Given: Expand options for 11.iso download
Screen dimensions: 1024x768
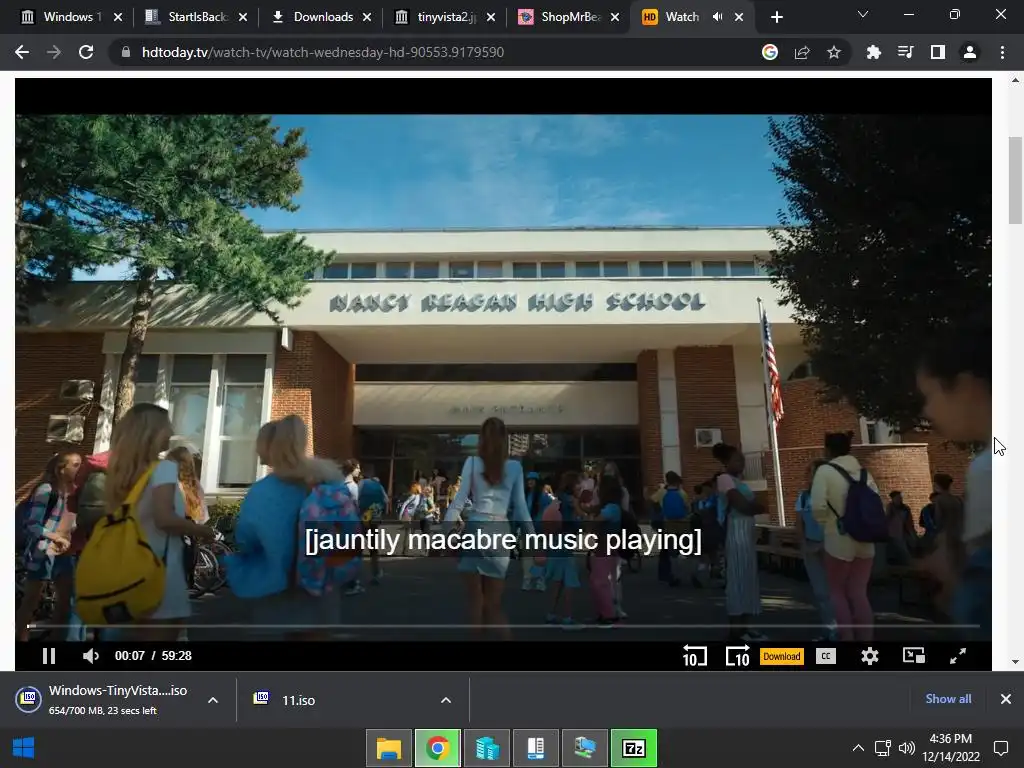Looking at the screenshot, I should (x=446, y=700).
